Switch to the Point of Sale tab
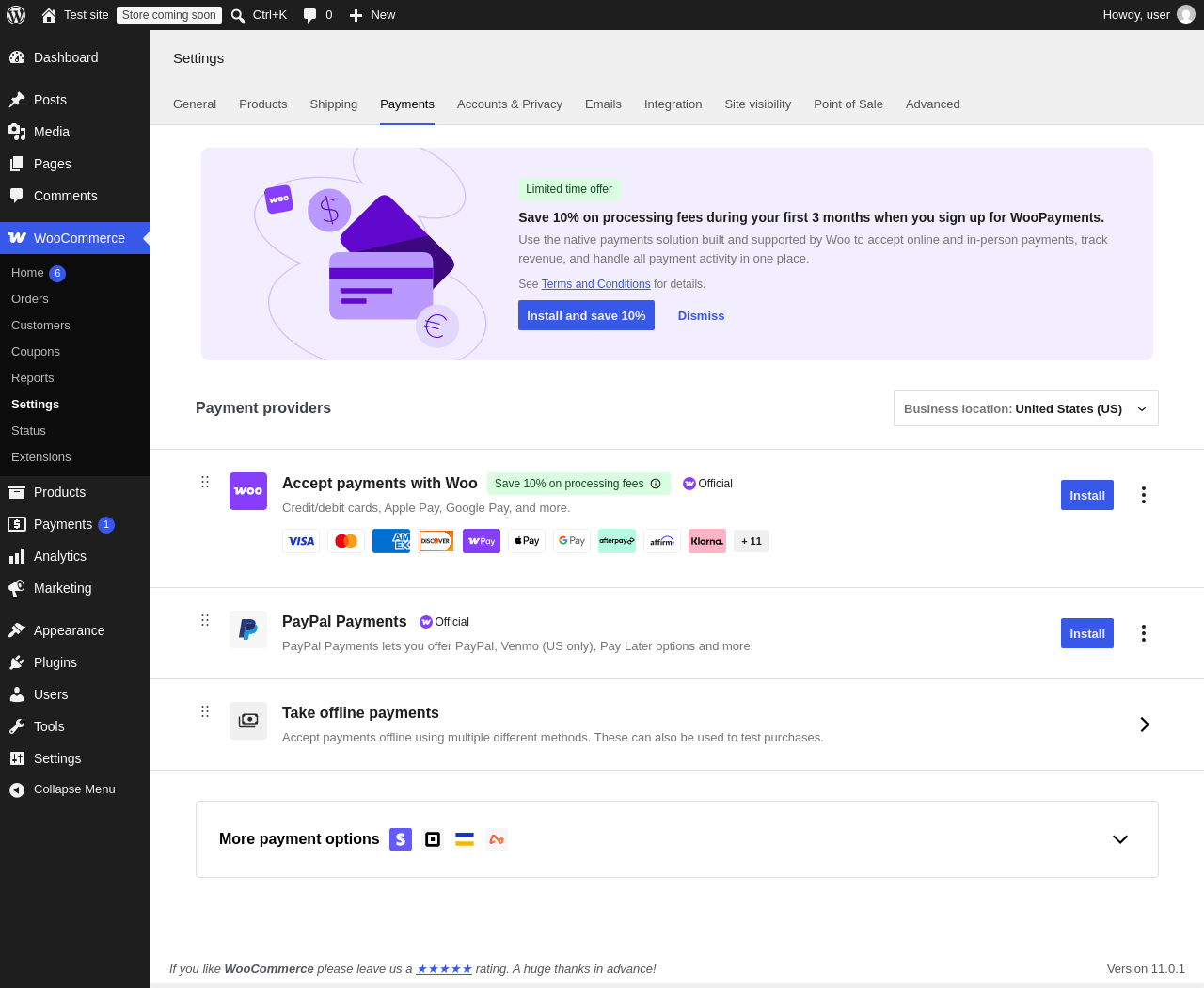The image size is (1204, 988). (848, 104)
